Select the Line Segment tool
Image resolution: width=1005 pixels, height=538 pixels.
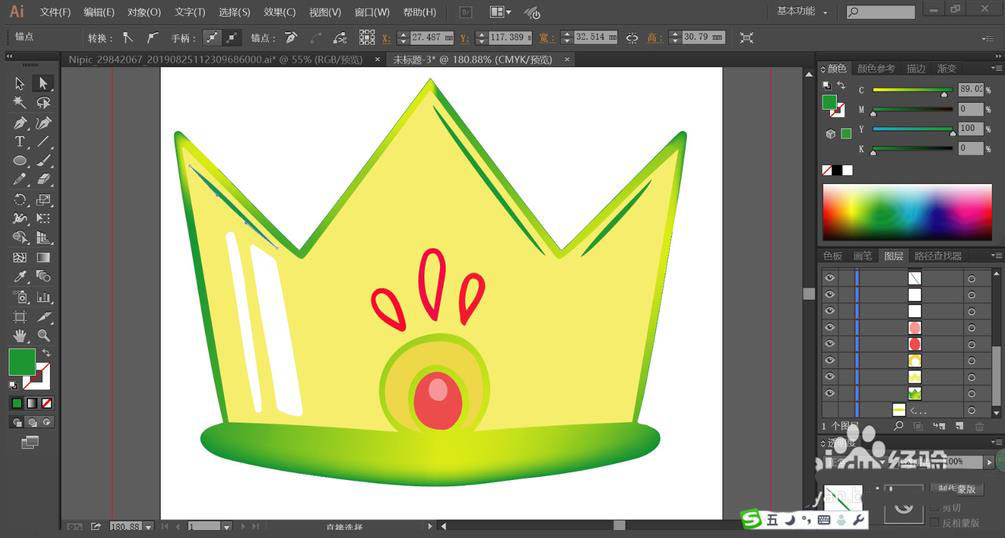tap(43, 142)
